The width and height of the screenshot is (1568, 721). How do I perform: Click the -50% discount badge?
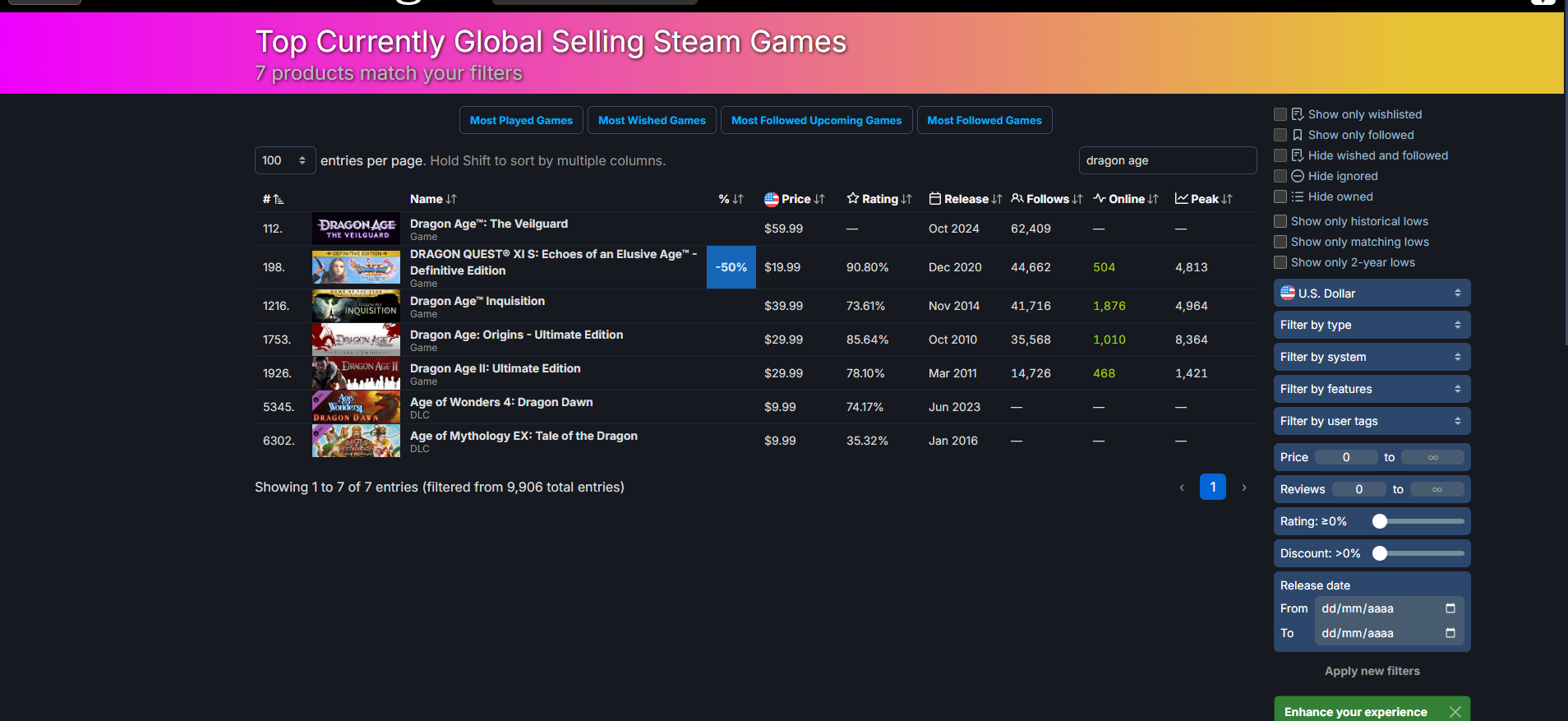(731, 267)
